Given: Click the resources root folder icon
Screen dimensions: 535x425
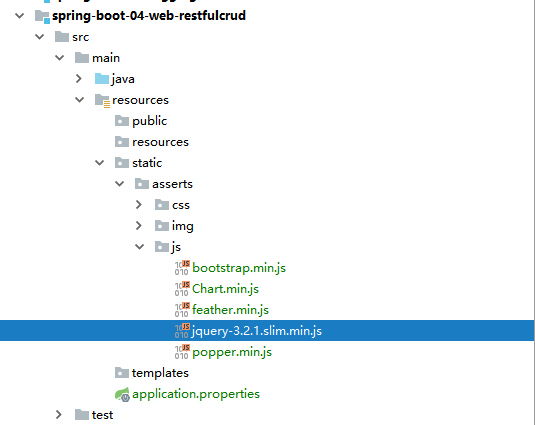Looking at the screenshot, I should [x=102, y=100].
